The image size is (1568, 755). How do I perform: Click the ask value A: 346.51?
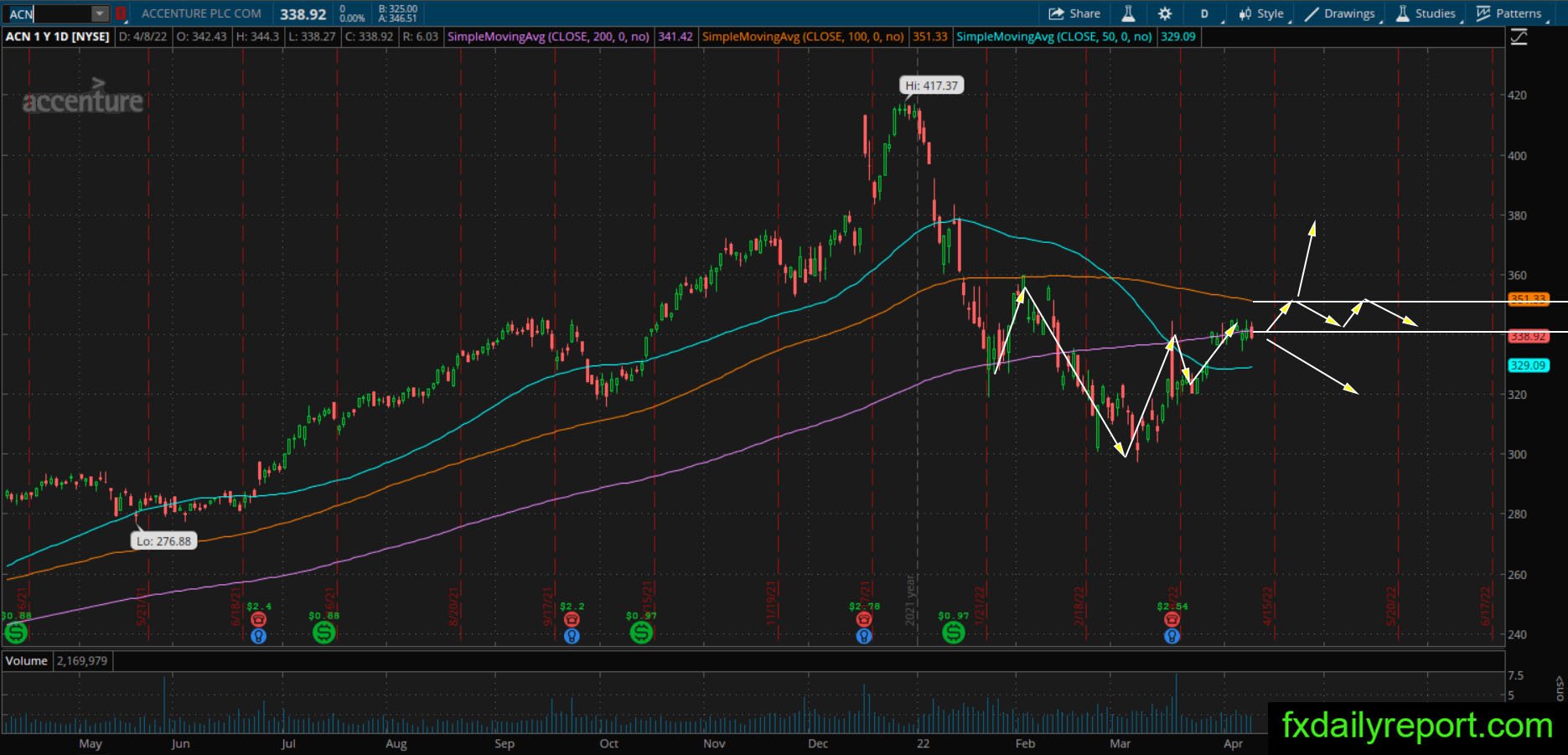click(x=398, y=18)
